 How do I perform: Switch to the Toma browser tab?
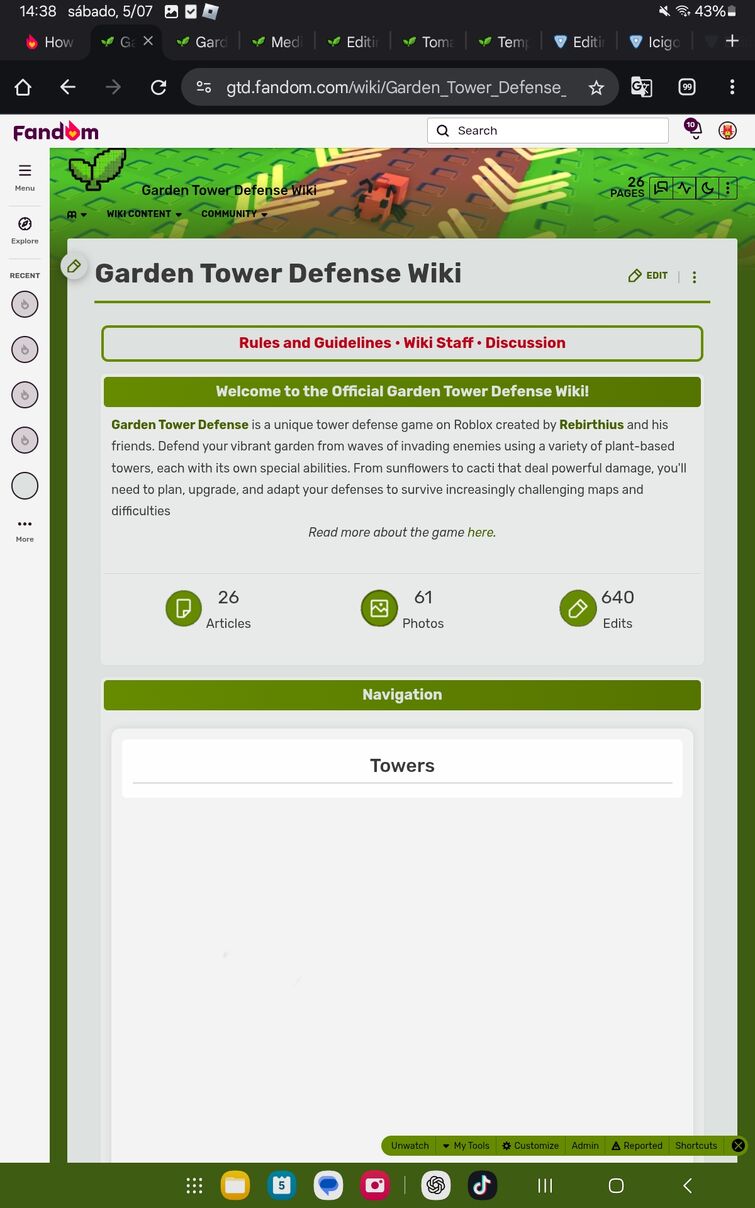click(x=427, y=42)
